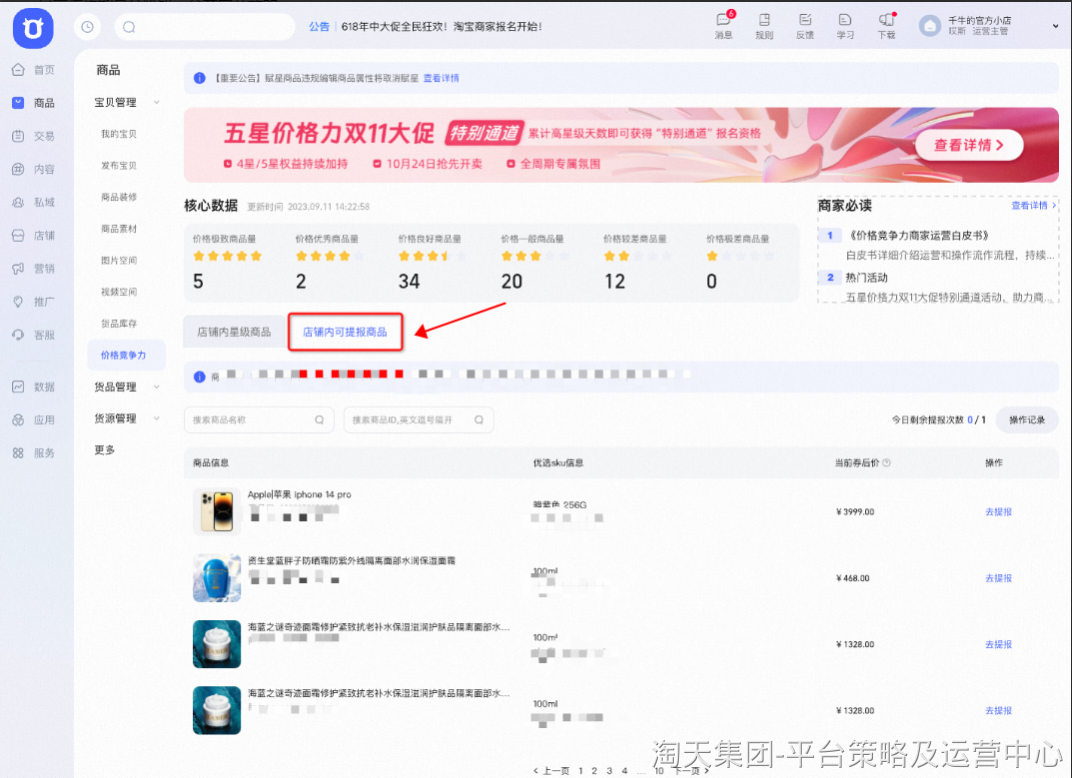The width and height of the screenshot is (1072, 778).
Task: Open 数据 in left sidebar
Action: (x=34, y=387)
